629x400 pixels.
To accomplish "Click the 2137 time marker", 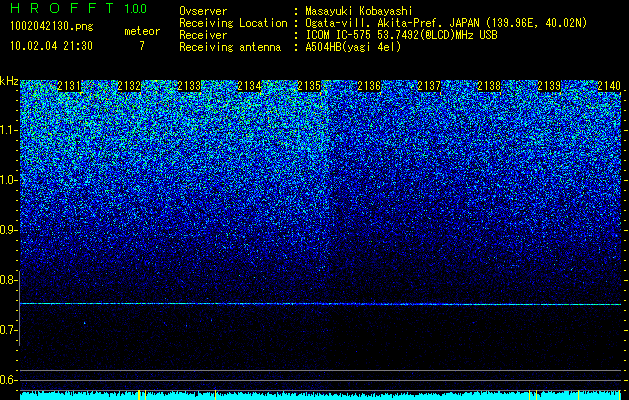I will pyautogui.click(x=429, y=86).
